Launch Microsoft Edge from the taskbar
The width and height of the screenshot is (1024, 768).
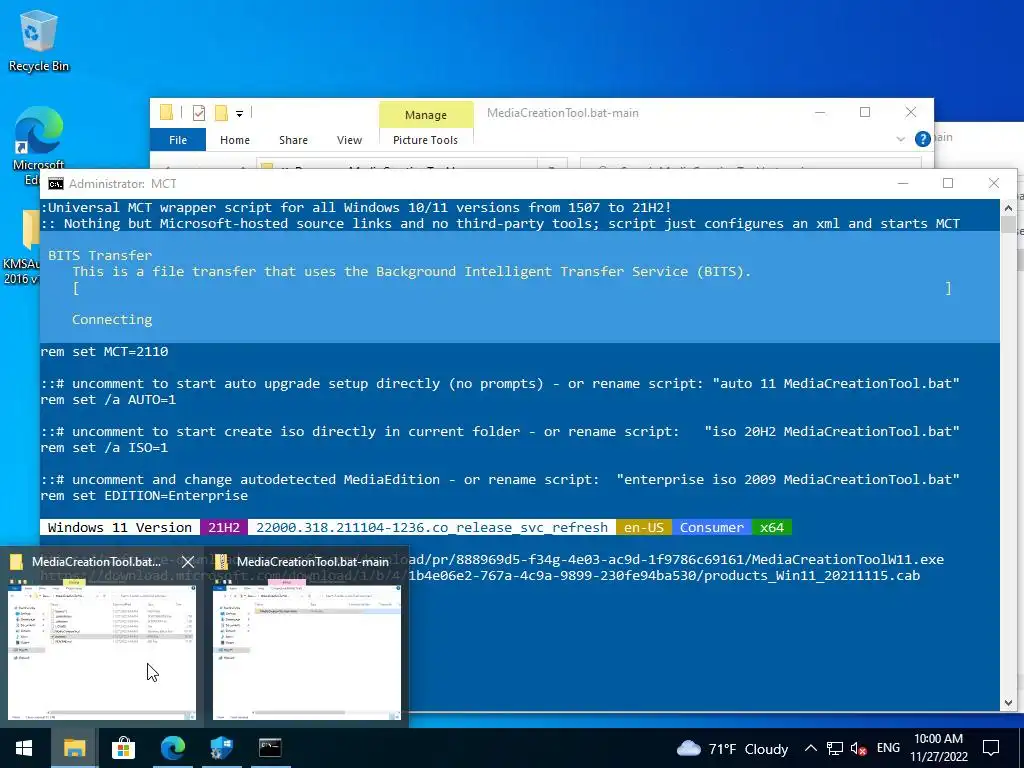click(172, 748)
